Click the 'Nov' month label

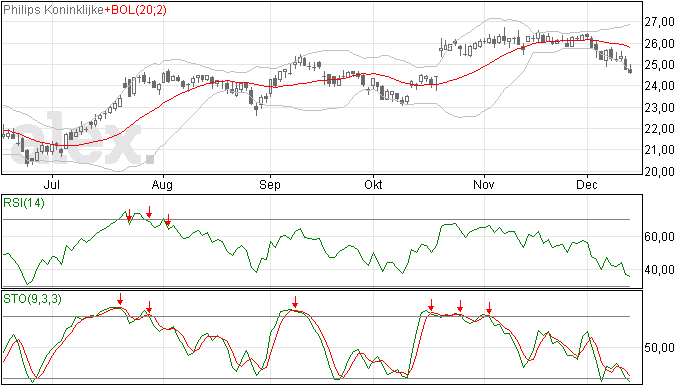point(484,185)
